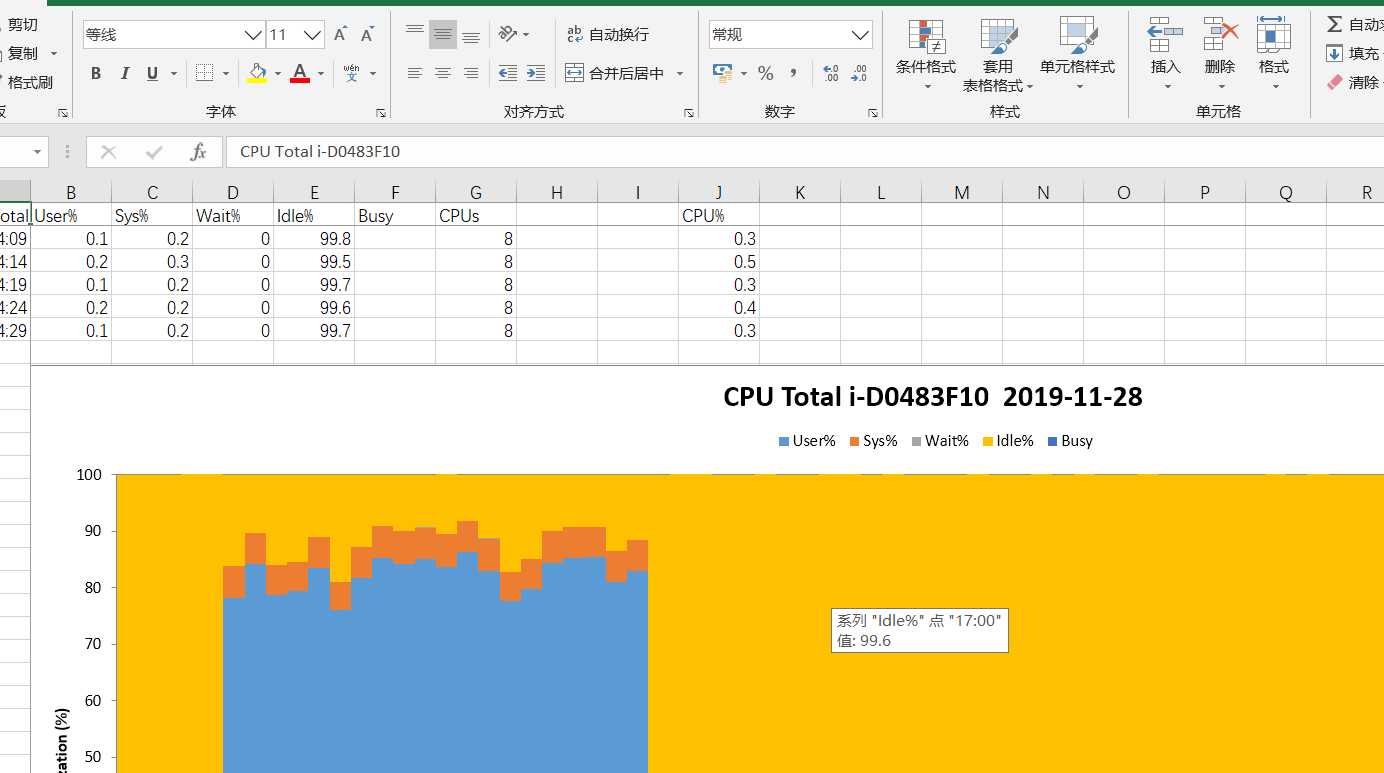Click 剪切 cut command
This screenshot has height=773, width=1384.
coord(22,25)
